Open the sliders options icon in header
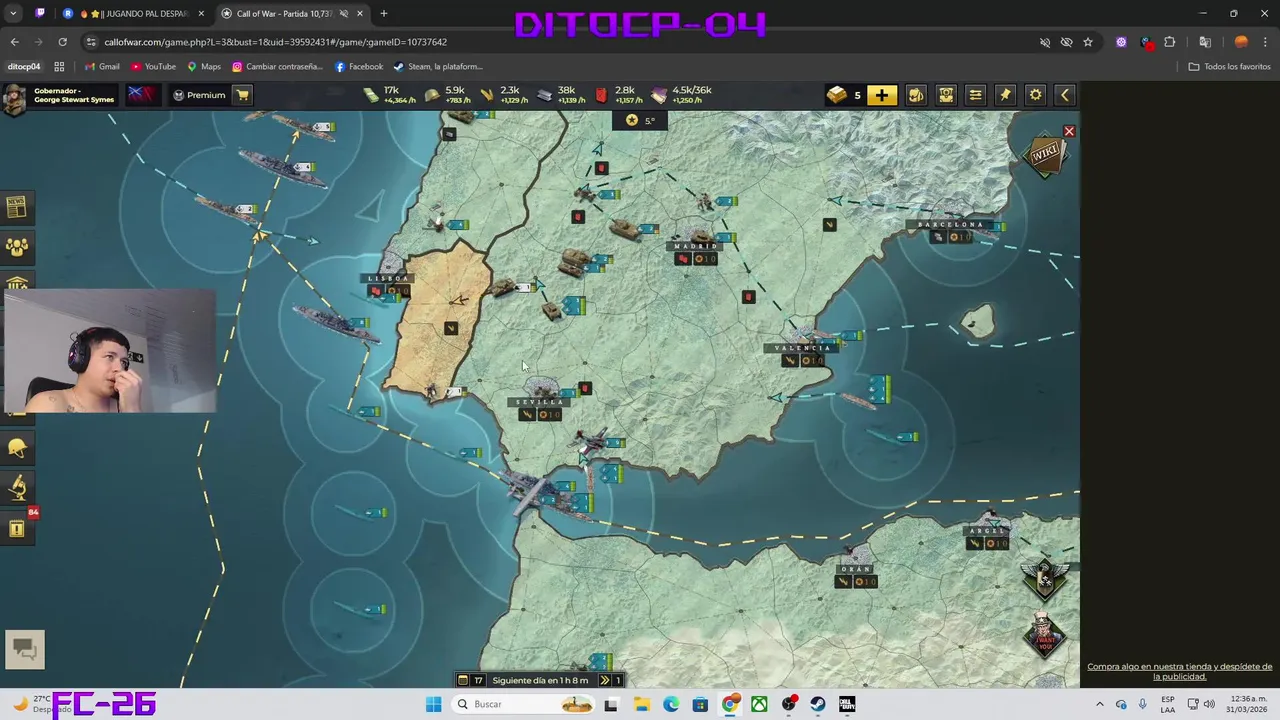The image size is (1280, 720). coord(976,95)
